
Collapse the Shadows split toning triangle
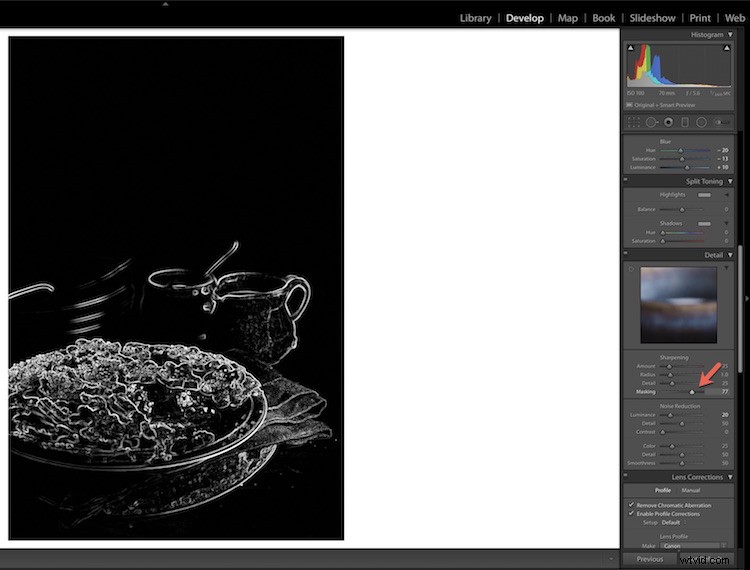pos(727,223)
